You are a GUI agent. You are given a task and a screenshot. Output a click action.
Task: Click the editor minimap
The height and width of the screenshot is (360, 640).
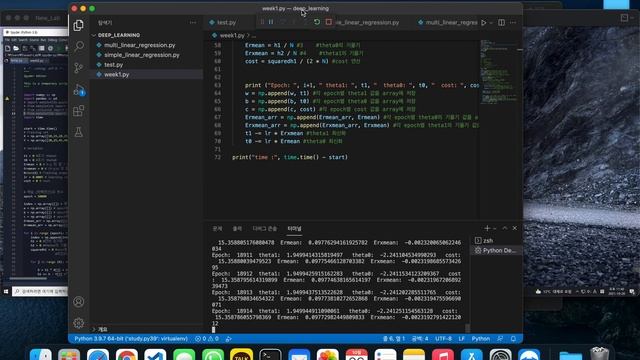[x=499, y=73]
